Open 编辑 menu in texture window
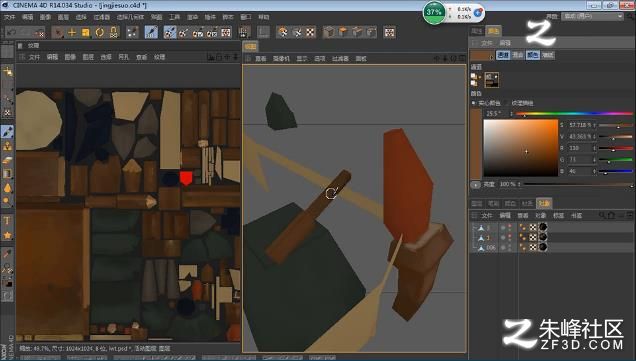Screen dimensions: 636x361 pos(52,57)
